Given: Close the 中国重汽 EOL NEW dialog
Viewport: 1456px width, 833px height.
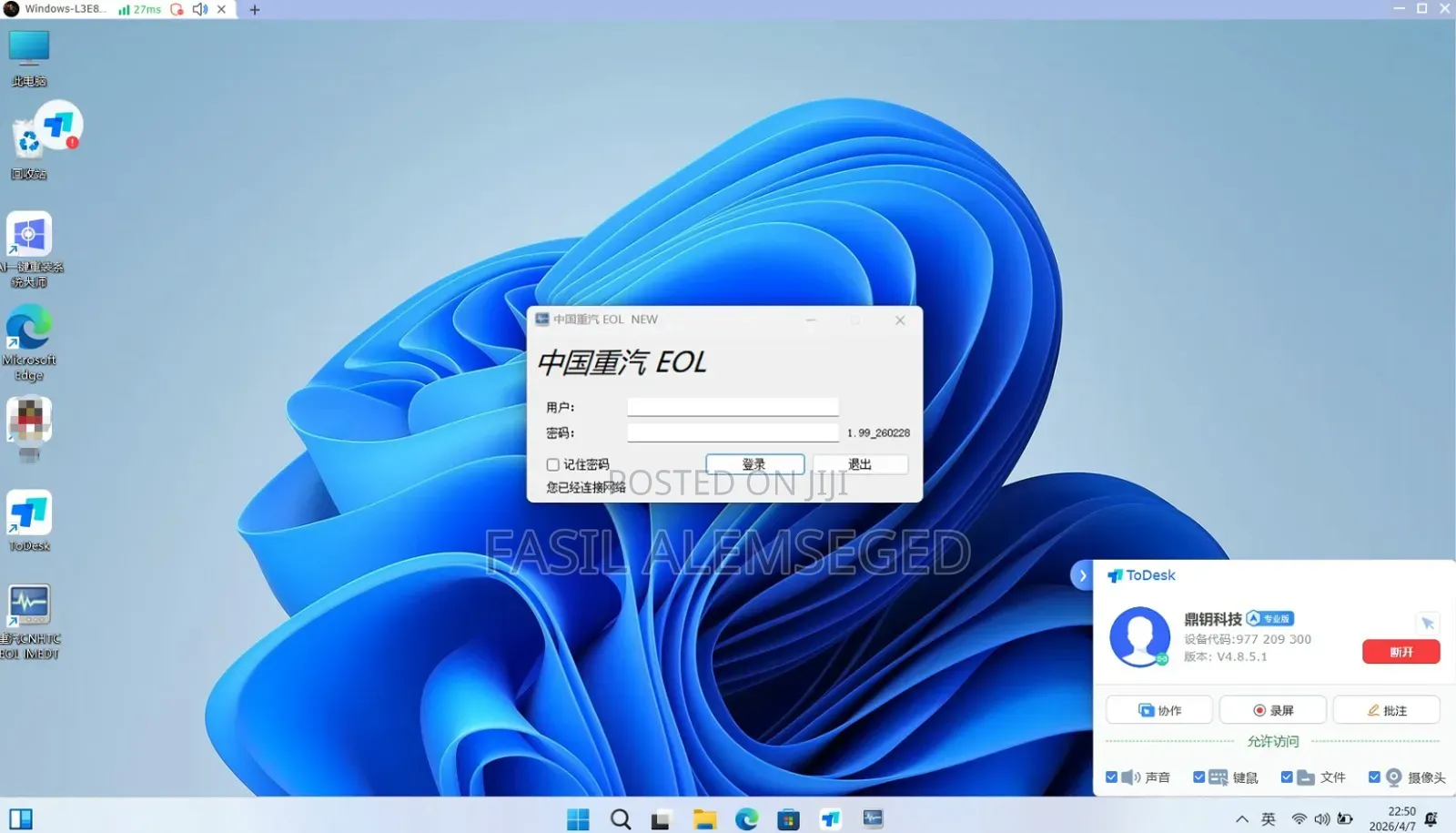Looking at the screenshot, I should pos(900,320).
